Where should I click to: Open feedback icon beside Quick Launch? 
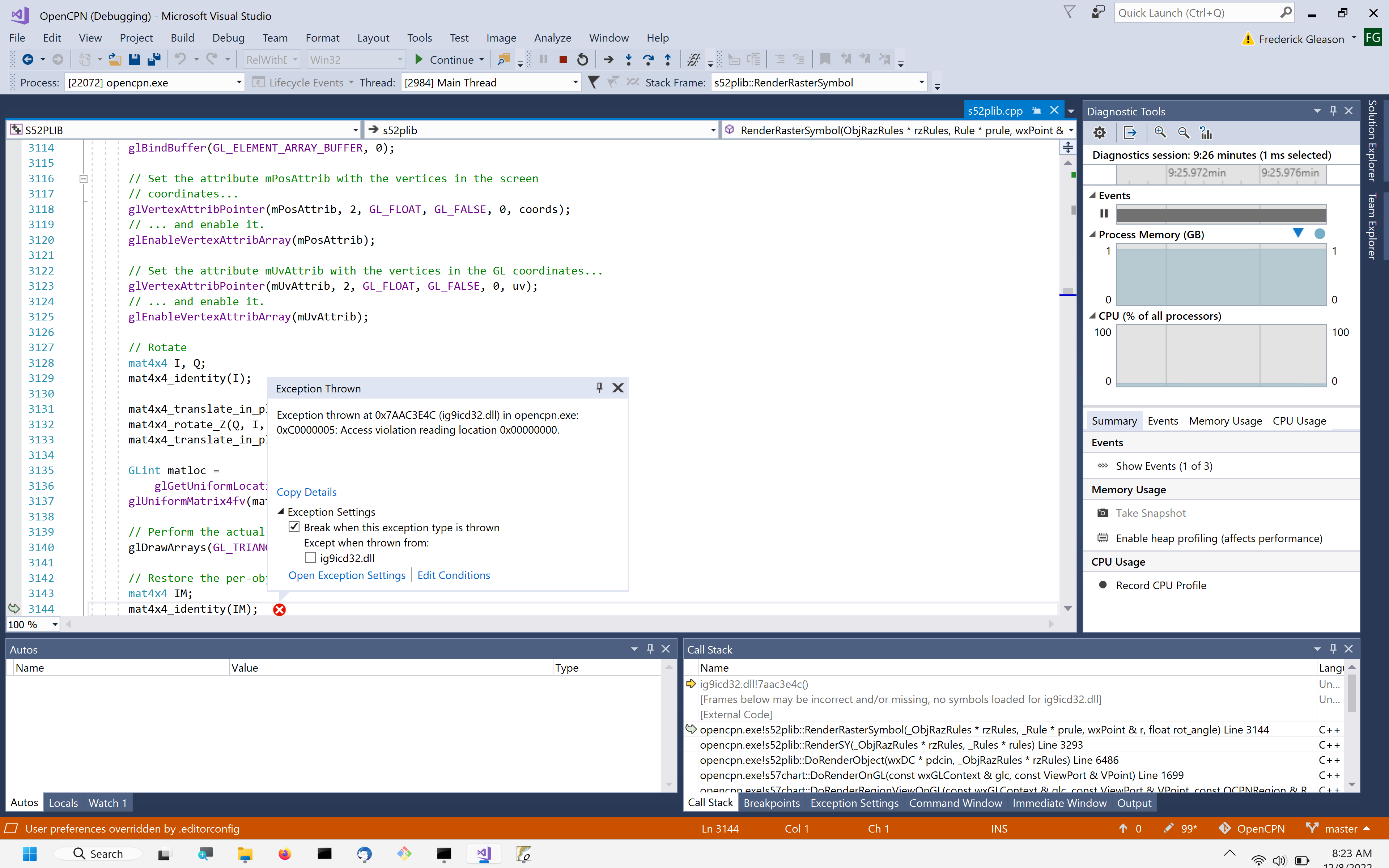tap(1098, 12)
